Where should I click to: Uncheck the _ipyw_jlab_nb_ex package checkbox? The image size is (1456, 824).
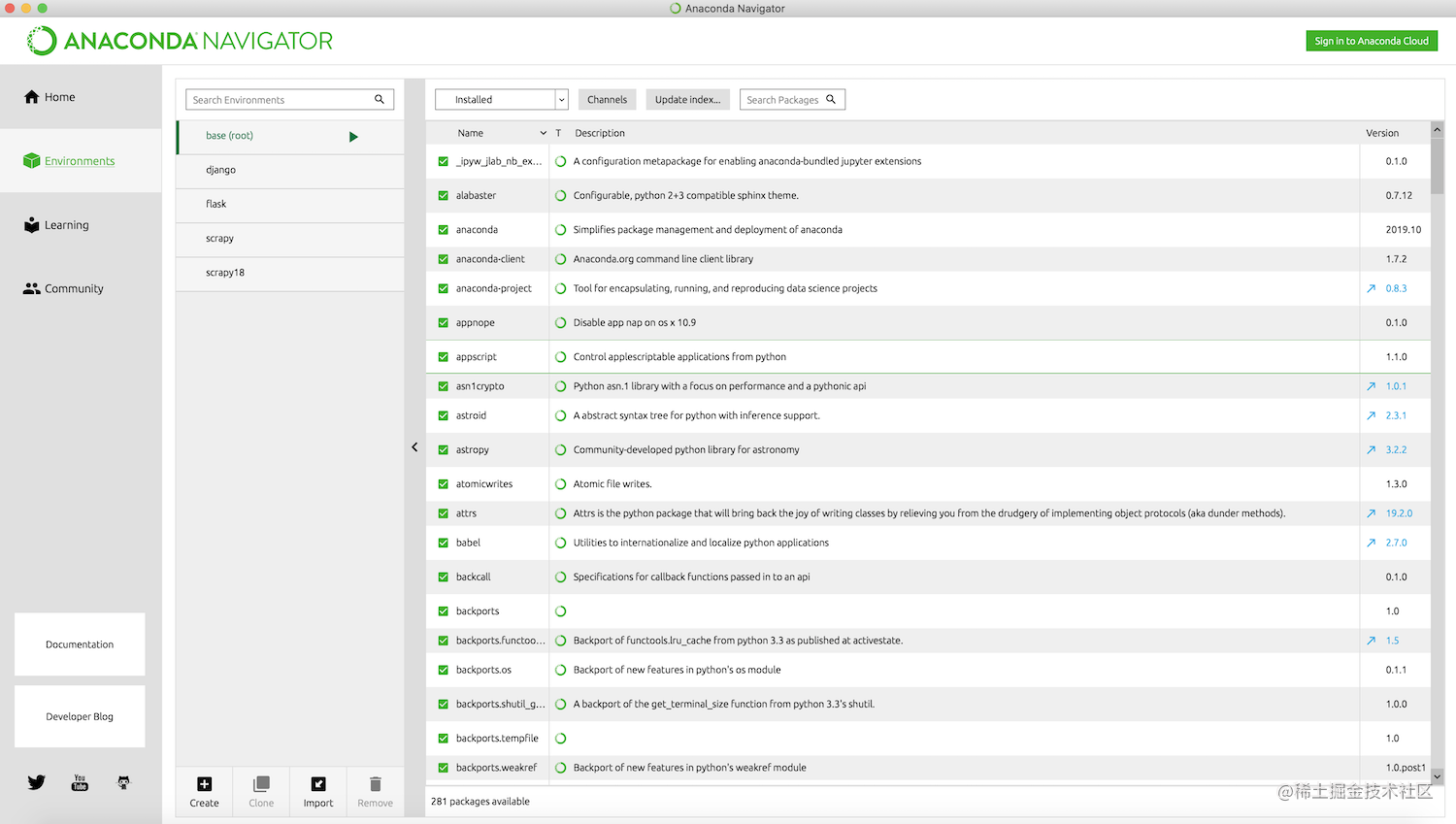click(444, 161)
